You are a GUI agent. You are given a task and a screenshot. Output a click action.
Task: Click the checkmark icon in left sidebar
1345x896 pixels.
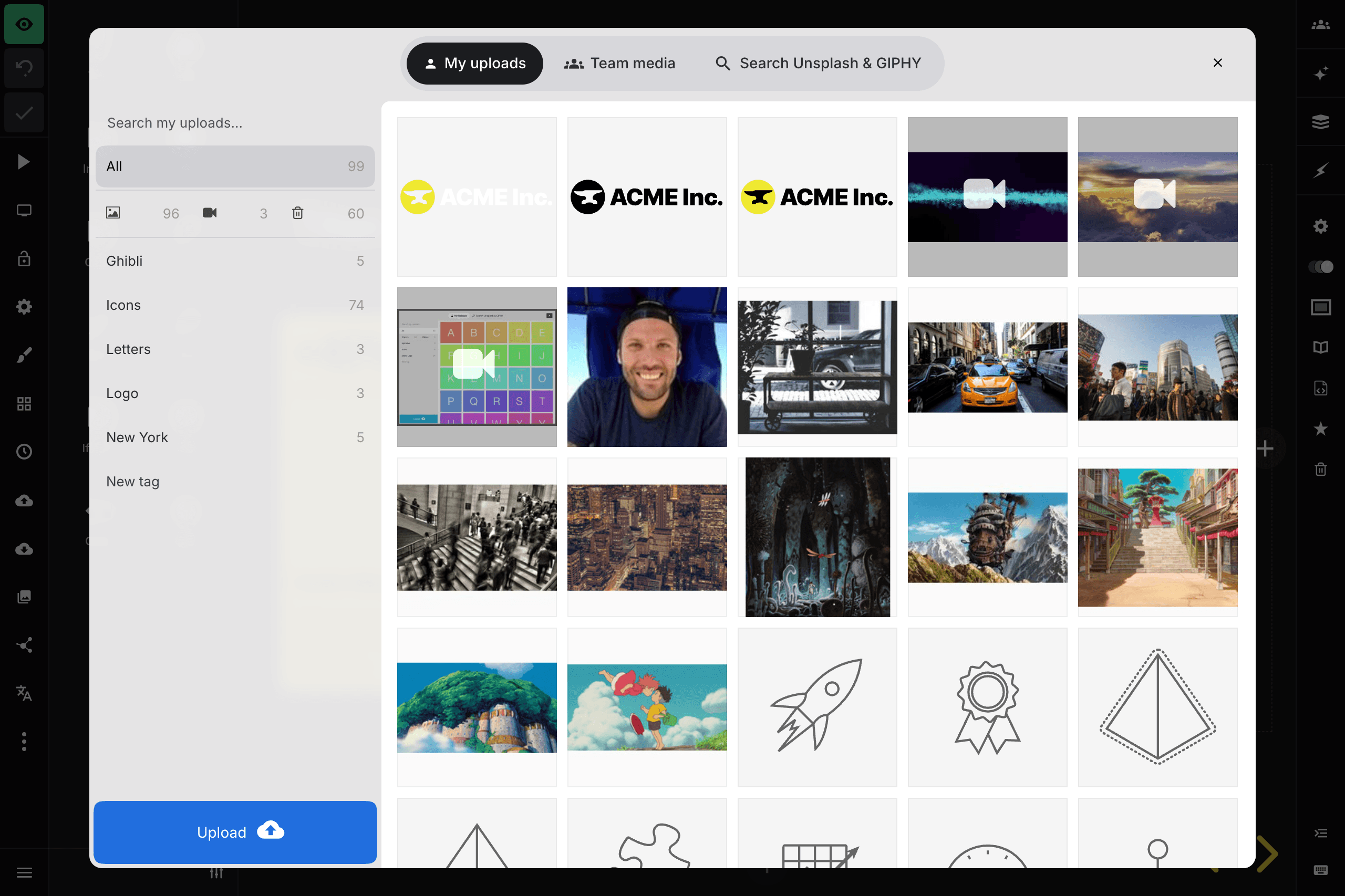[x=24, y=112]
